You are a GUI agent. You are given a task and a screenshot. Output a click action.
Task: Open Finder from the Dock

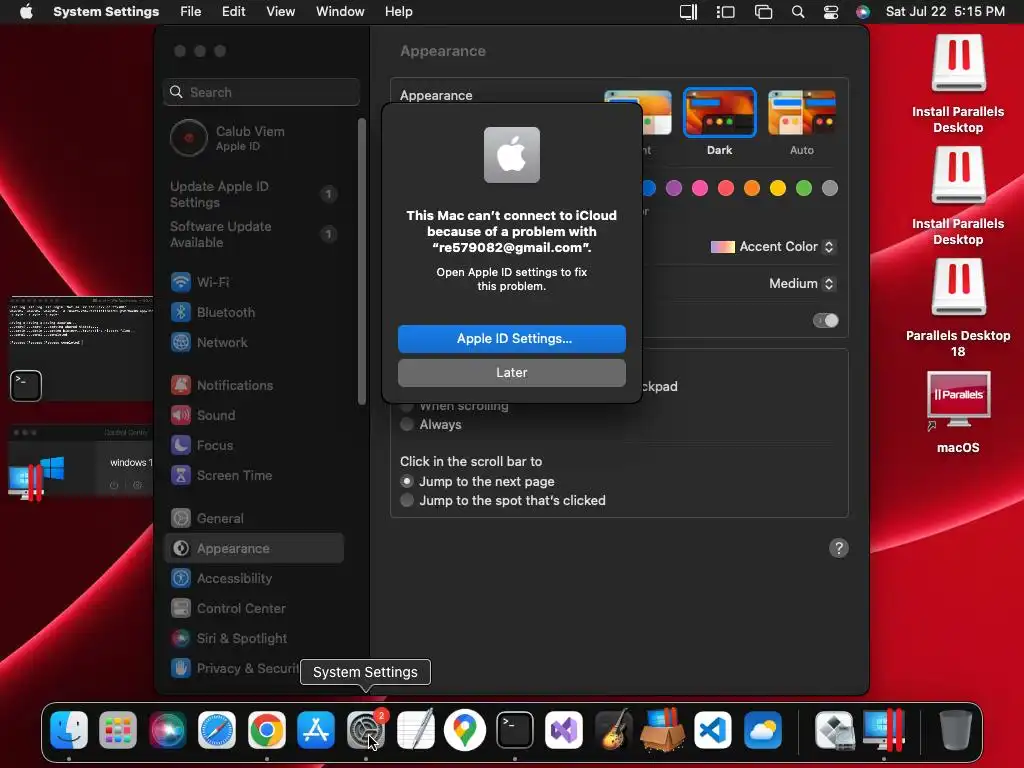click(69, 729)
